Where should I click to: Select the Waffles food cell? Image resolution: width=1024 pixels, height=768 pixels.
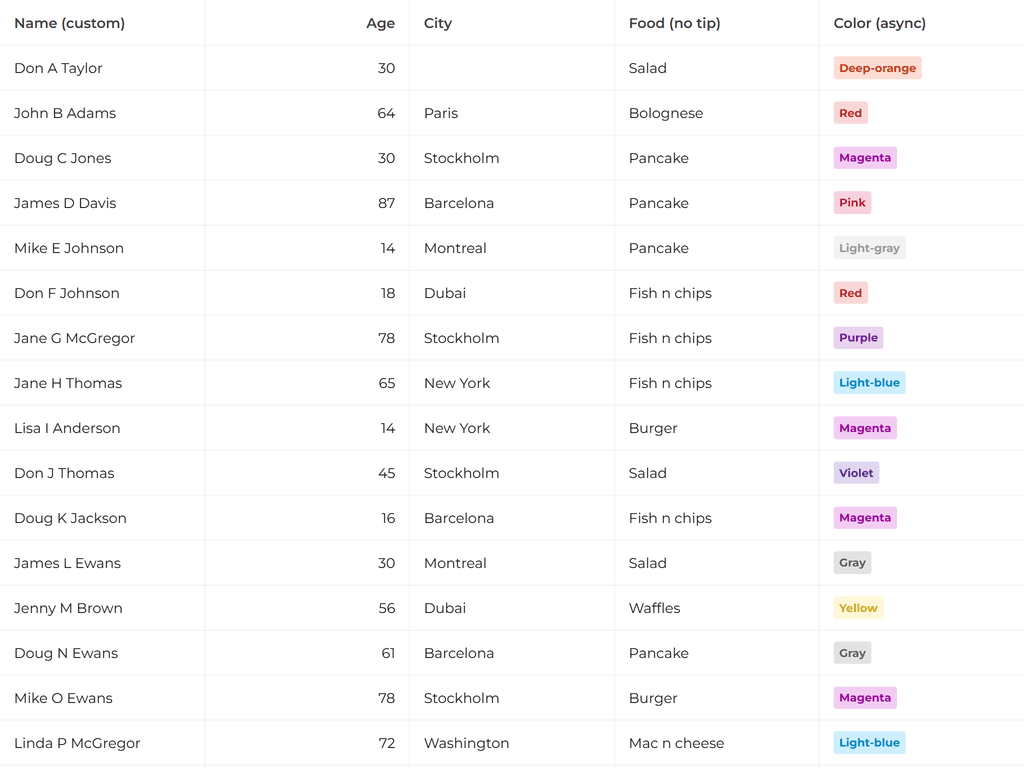pos(654,608)
